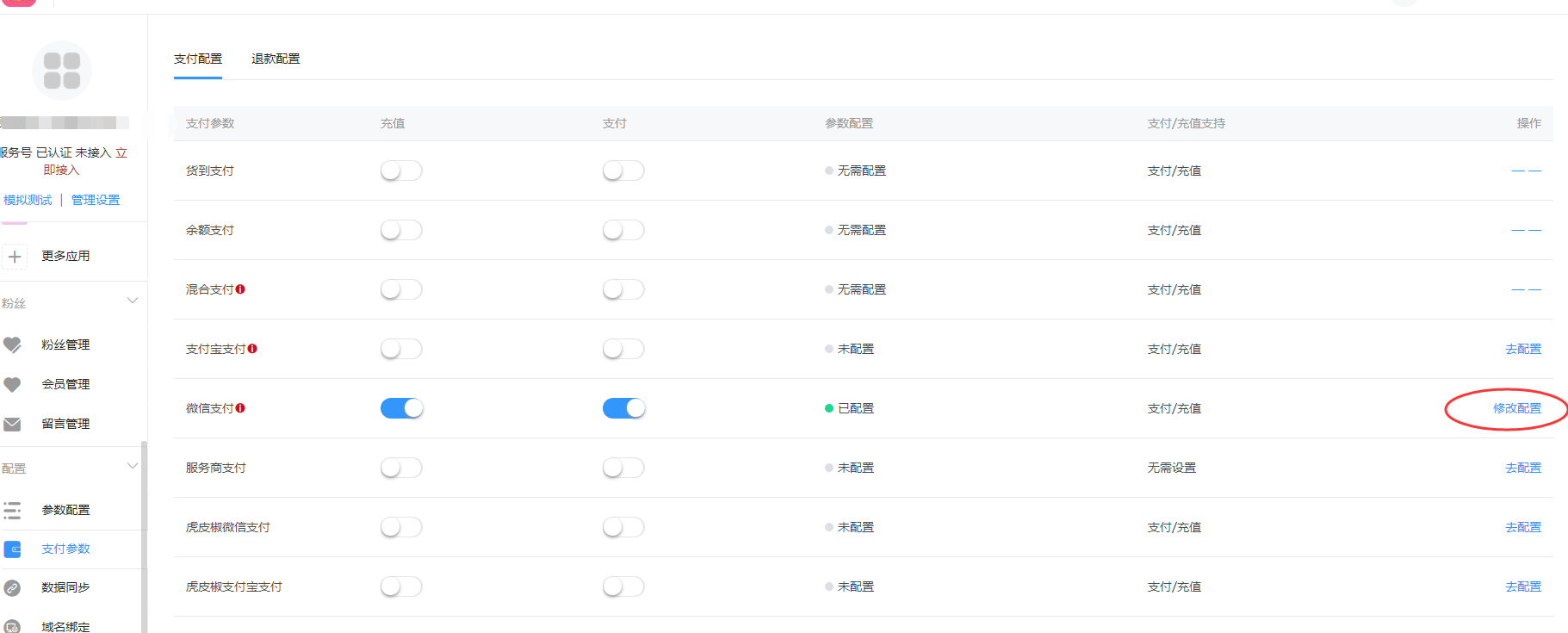
Task: Click 未配置 status in 支付宝支付 row
Action: coord(850,349)
